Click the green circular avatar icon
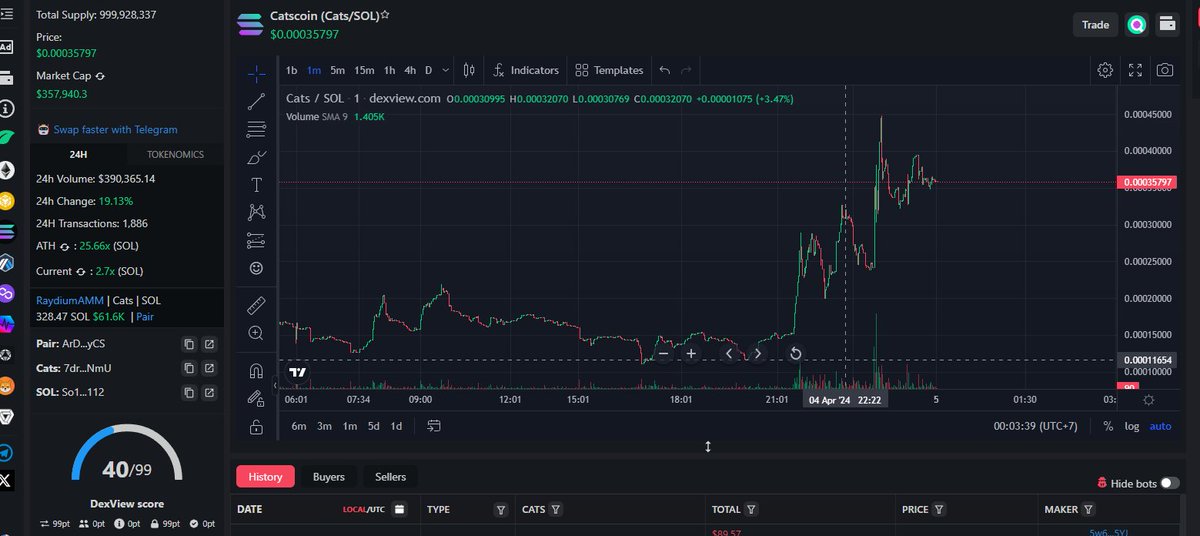 (1136, 25)
